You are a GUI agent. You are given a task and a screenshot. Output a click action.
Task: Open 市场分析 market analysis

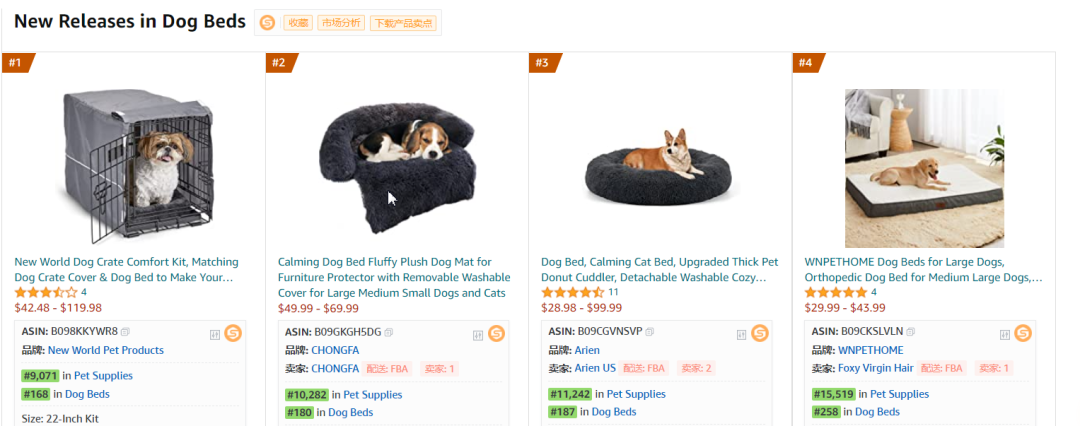[x=340, y=23]
